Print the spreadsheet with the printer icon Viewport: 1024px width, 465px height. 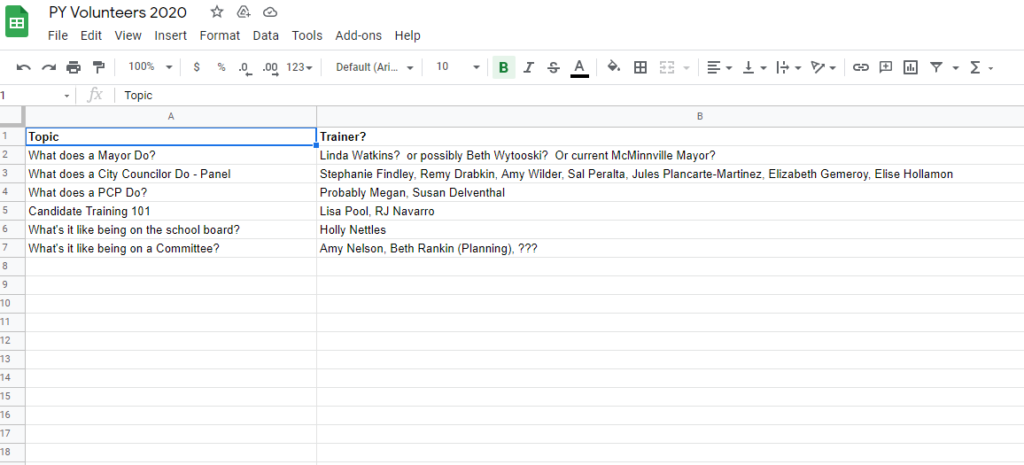(73, 67)
